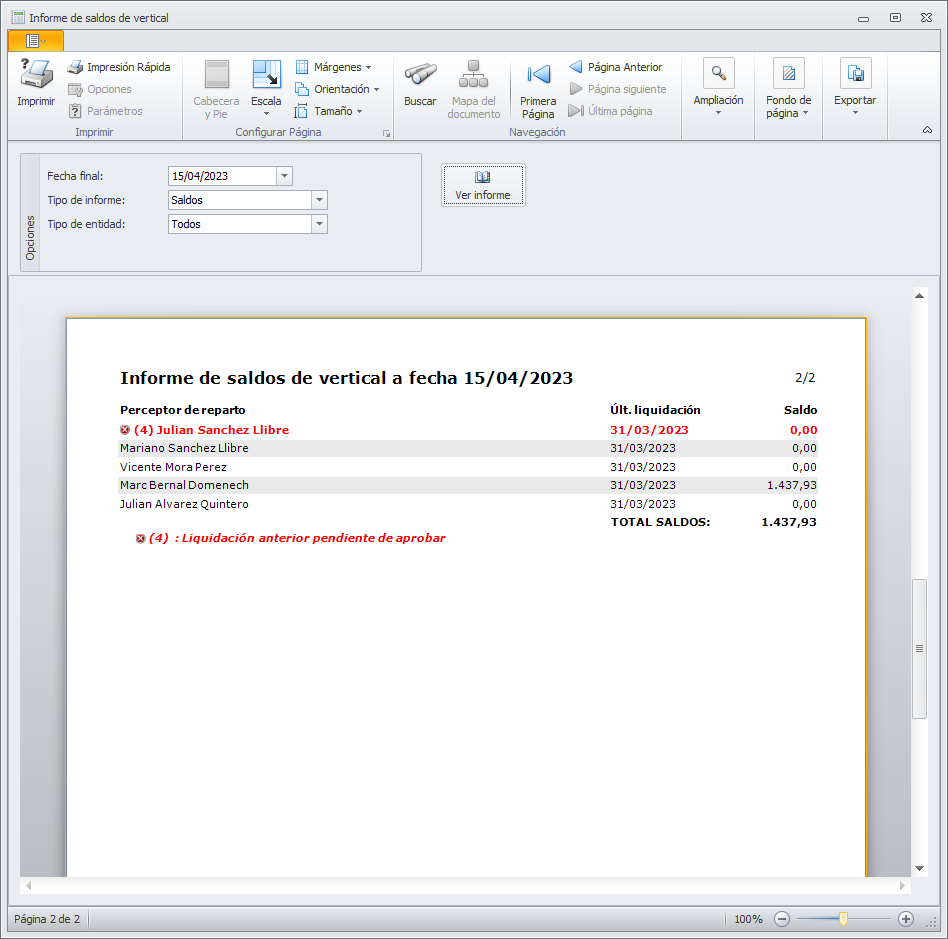Select Impresión Rápida

[119, 67]
